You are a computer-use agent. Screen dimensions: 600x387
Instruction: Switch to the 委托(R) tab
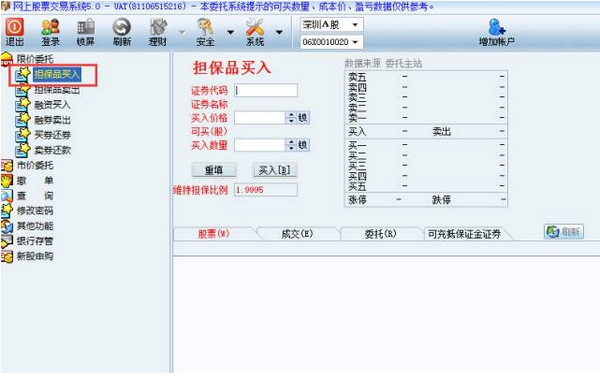(x=380, y=234)
